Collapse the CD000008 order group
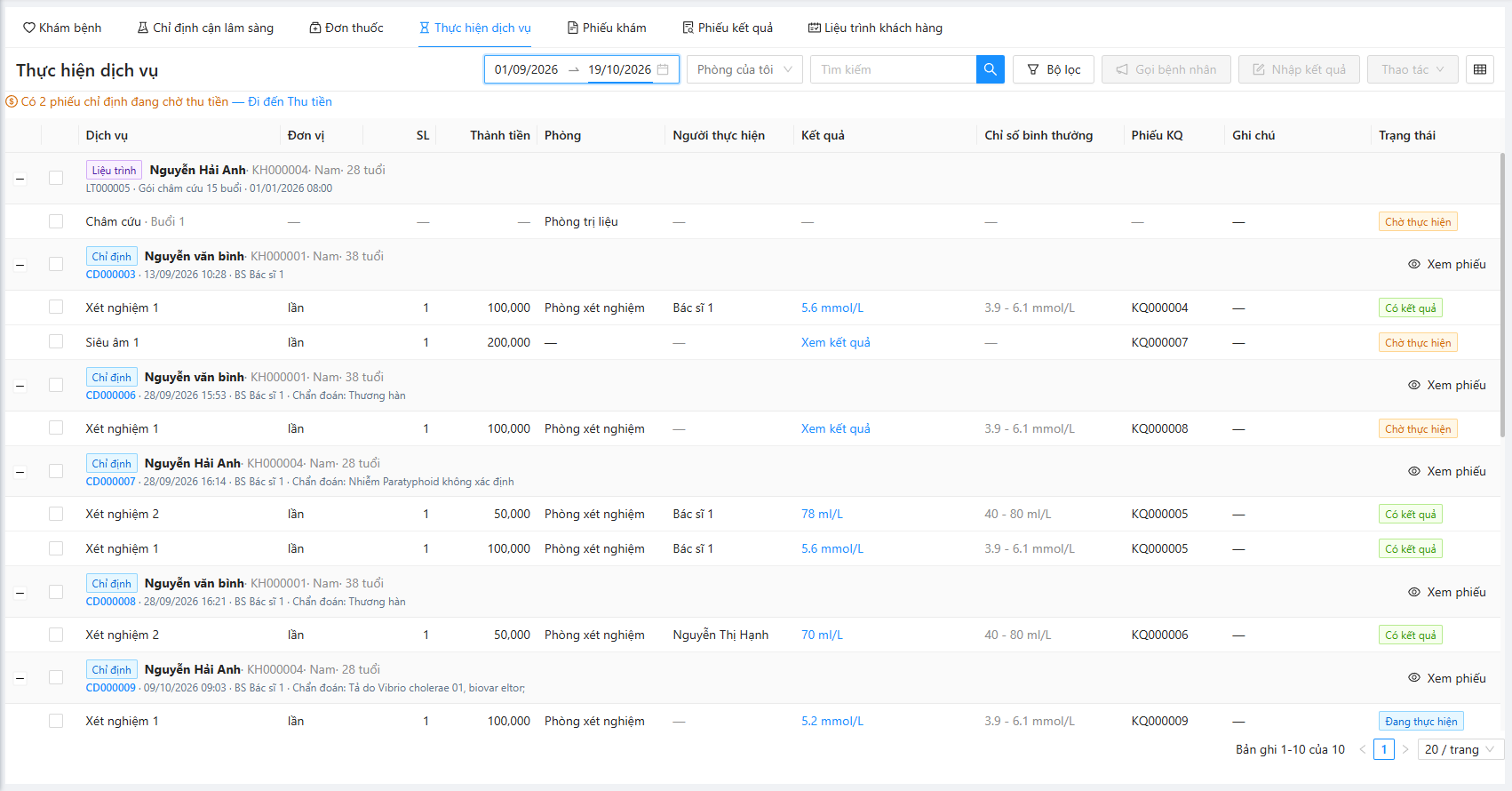The image size is (1512, 791). pos(20,593)
